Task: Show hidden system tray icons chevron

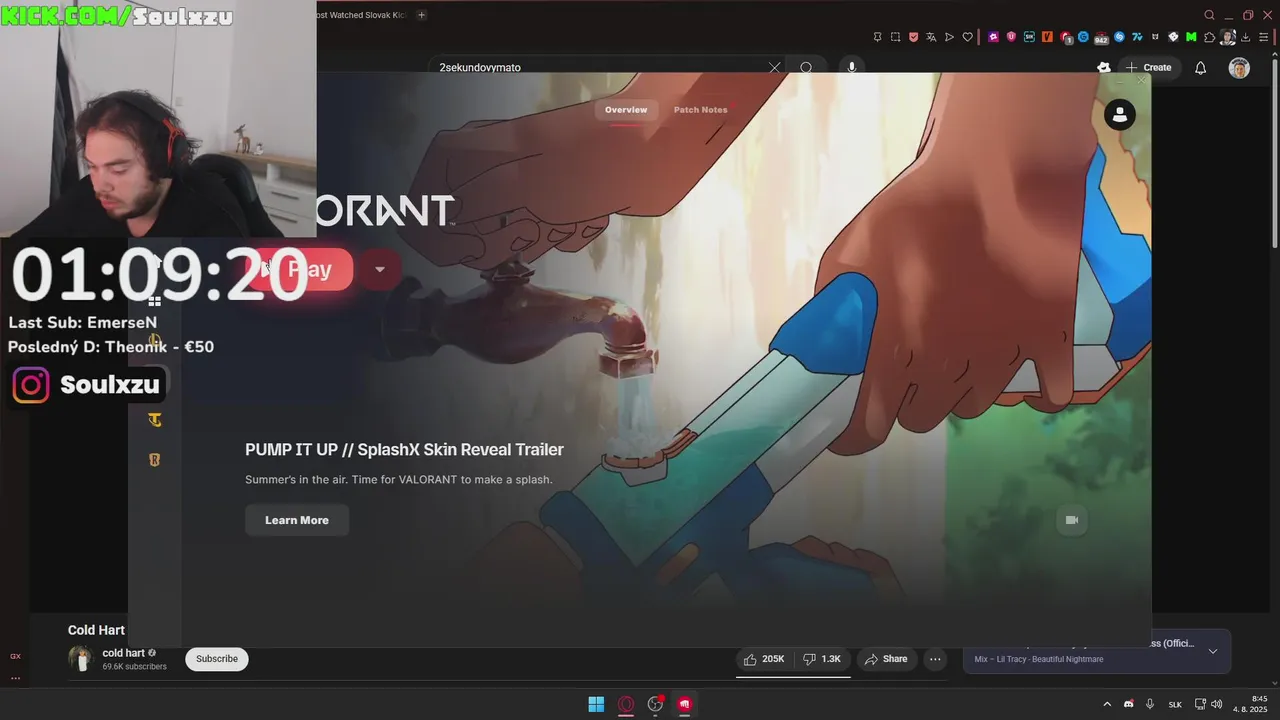Action: click(x=1107, y=704)
